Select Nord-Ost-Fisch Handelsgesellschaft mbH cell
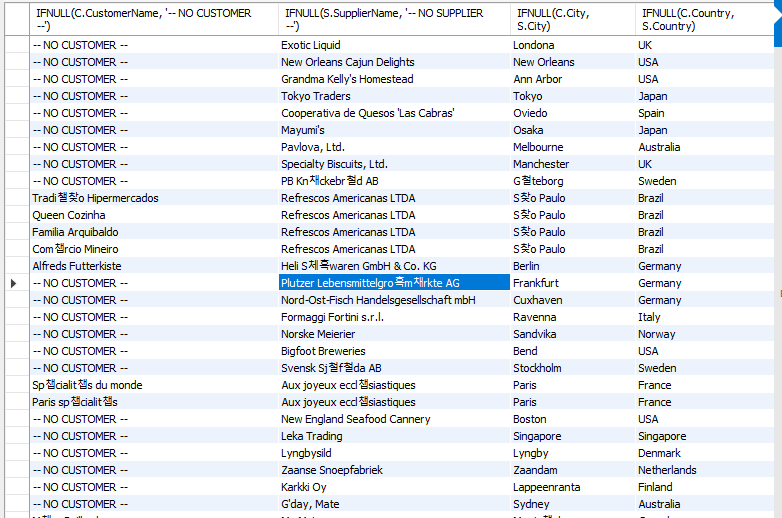This screenshot has width=782, height=518. (394, 300)
